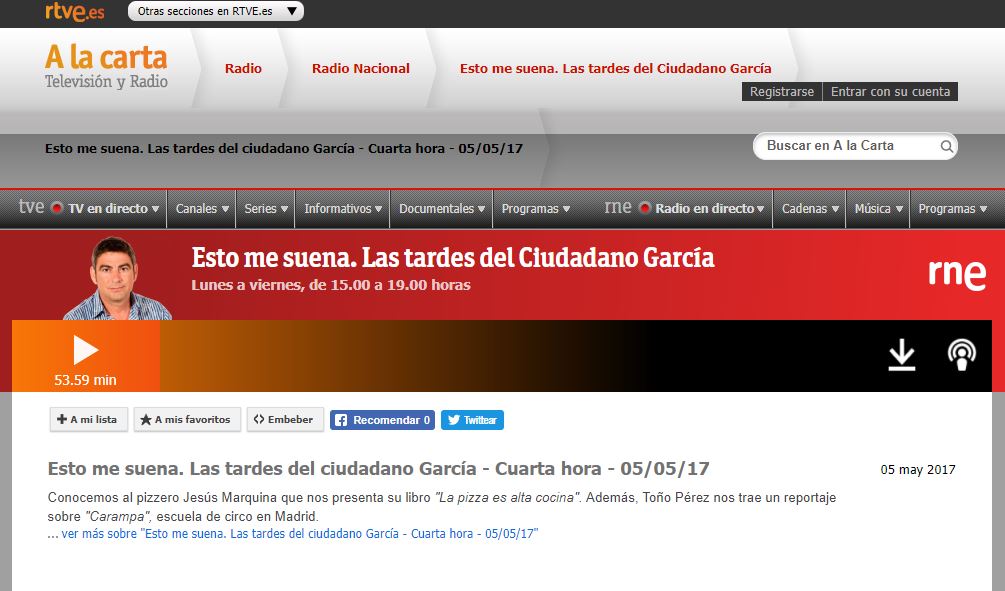Click the schedule 'Lunes a viernes, de 15.00 a 19.00 horas'
The height and width of the screenshot is (591, 1005).
pos(331,285)
